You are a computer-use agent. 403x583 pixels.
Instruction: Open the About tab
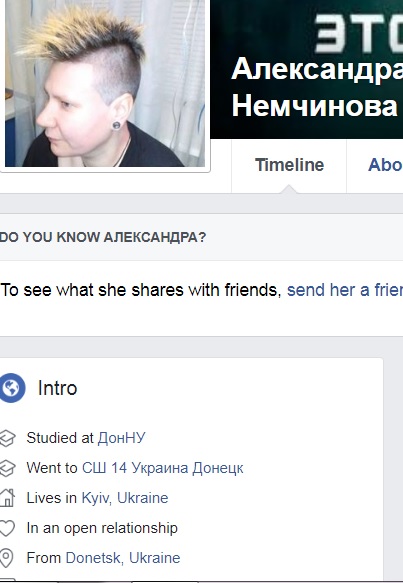click(x=385, y=165)
